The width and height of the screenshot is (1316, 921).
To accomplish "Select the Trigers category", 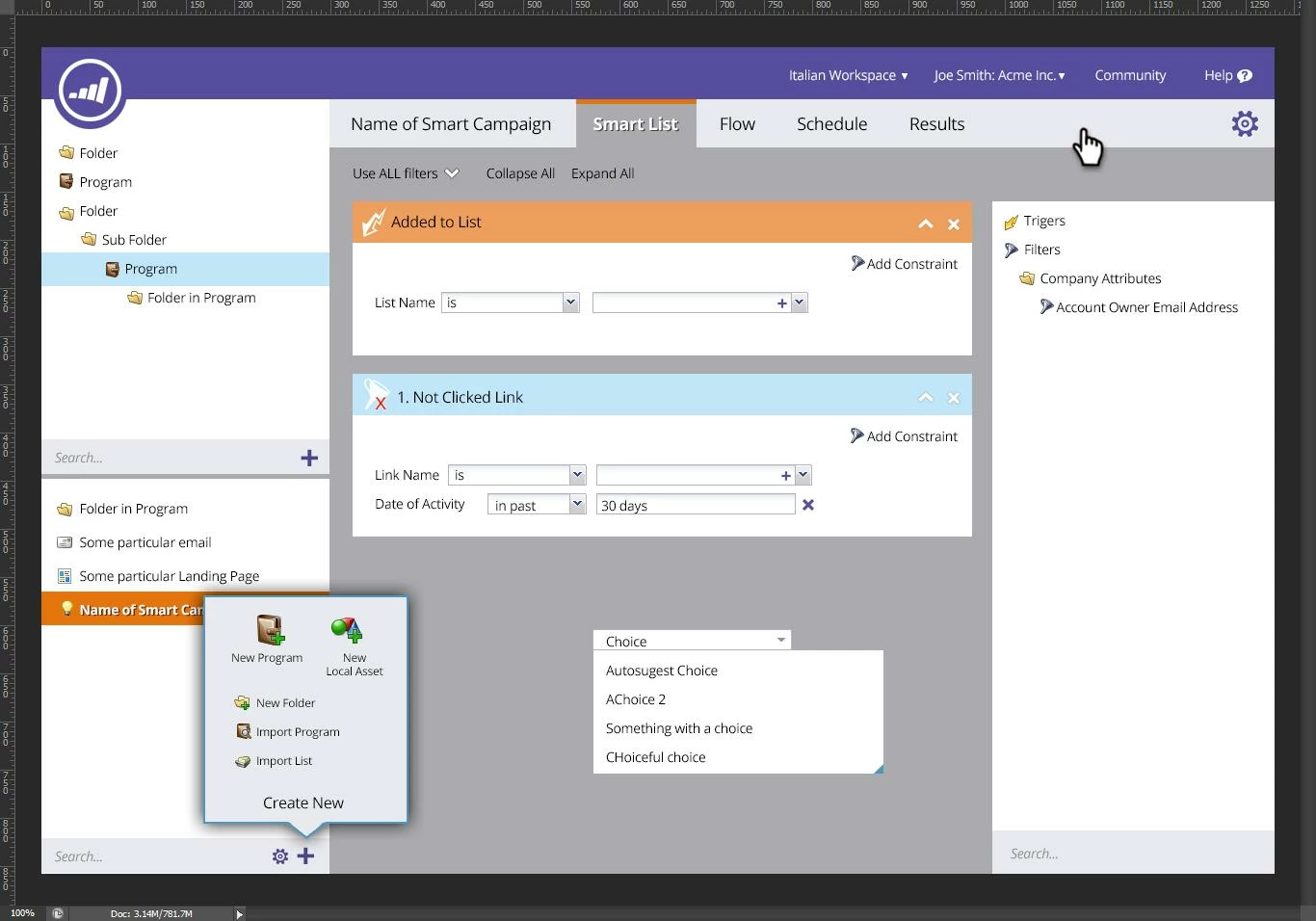I will point(1035,221).
